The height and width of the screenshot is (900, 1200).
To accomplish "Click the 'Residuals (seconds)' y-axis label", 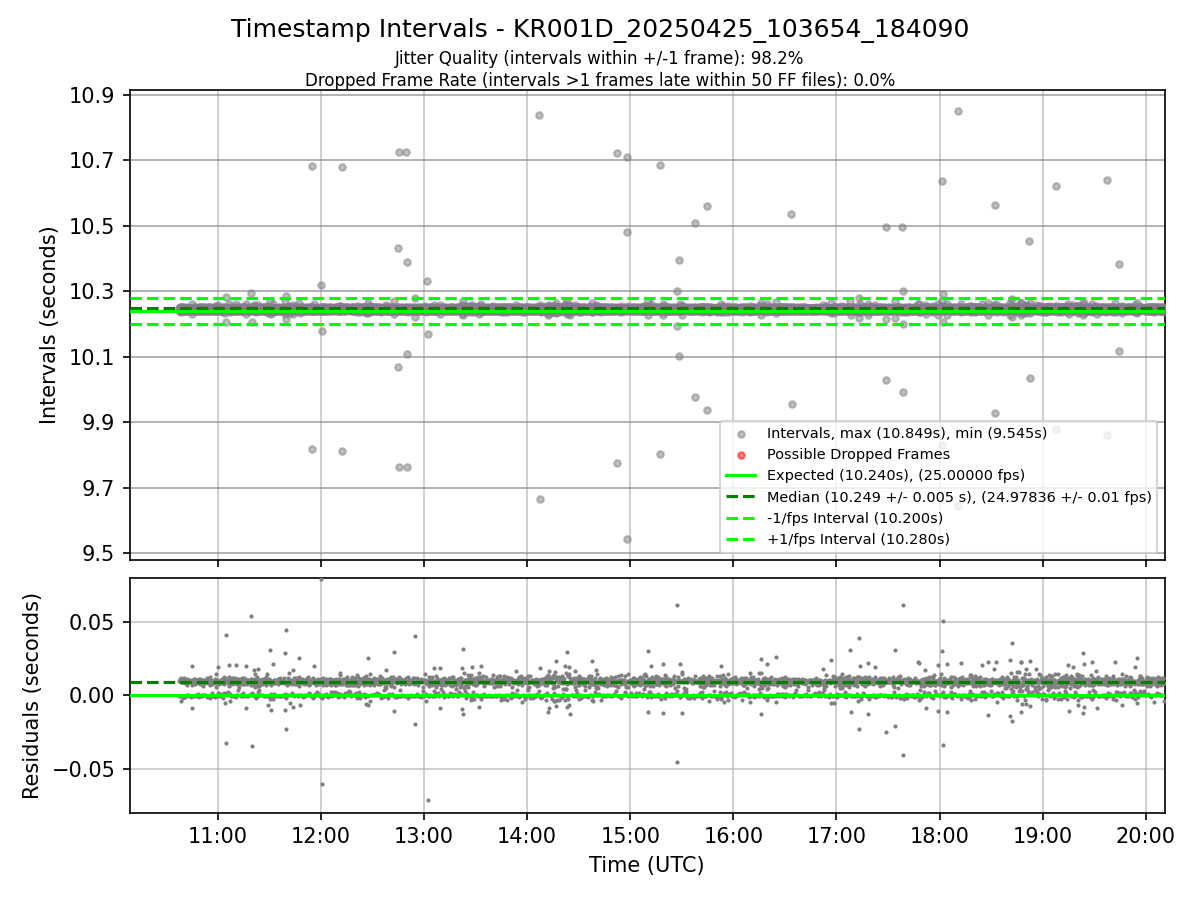I will tap(32, 696).
